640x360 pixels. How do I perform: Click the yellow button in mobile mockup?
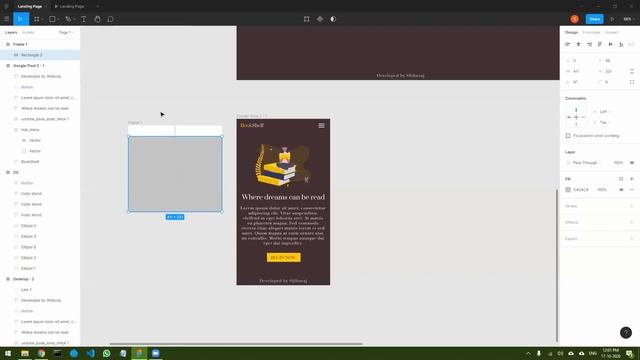[284, 258]
